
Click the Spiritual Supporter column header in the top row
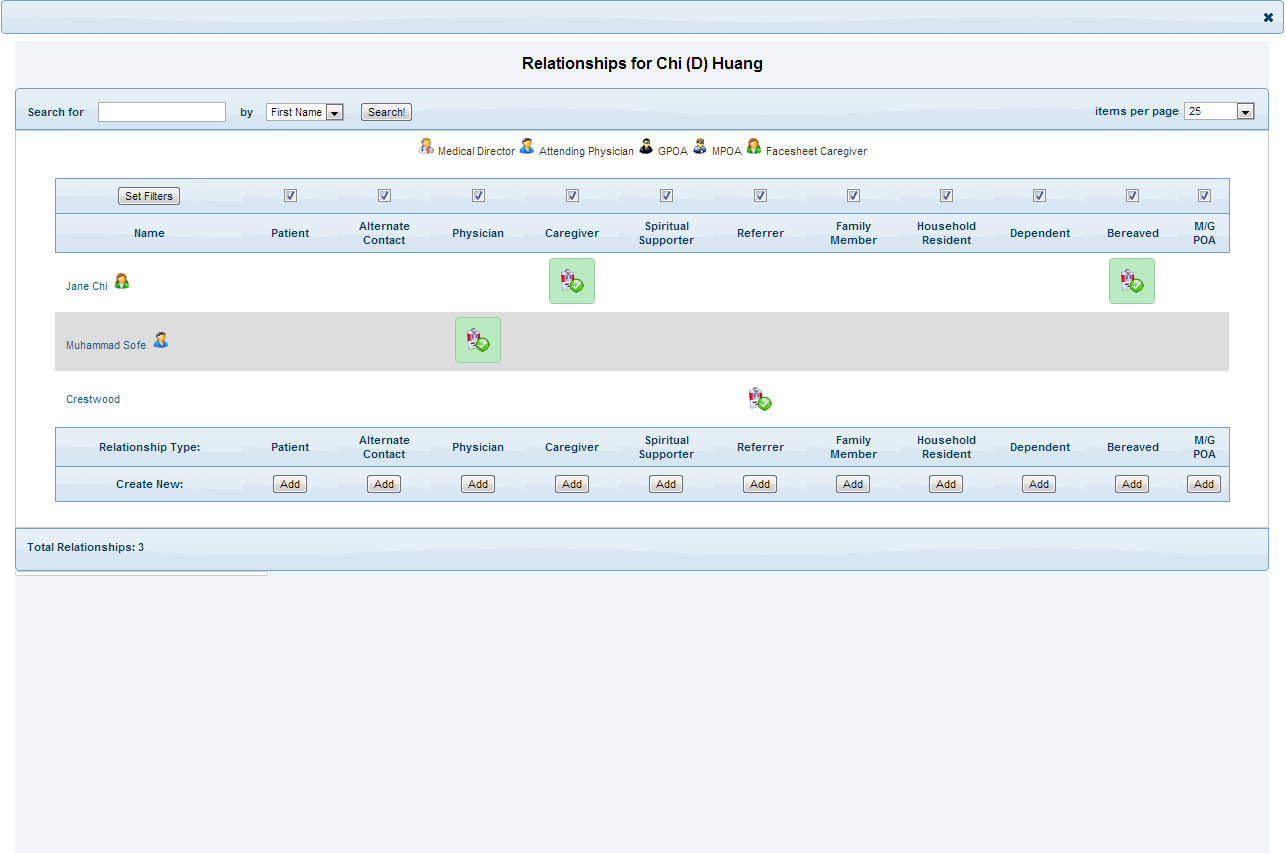pyautogui.click(x=666, y=233)
